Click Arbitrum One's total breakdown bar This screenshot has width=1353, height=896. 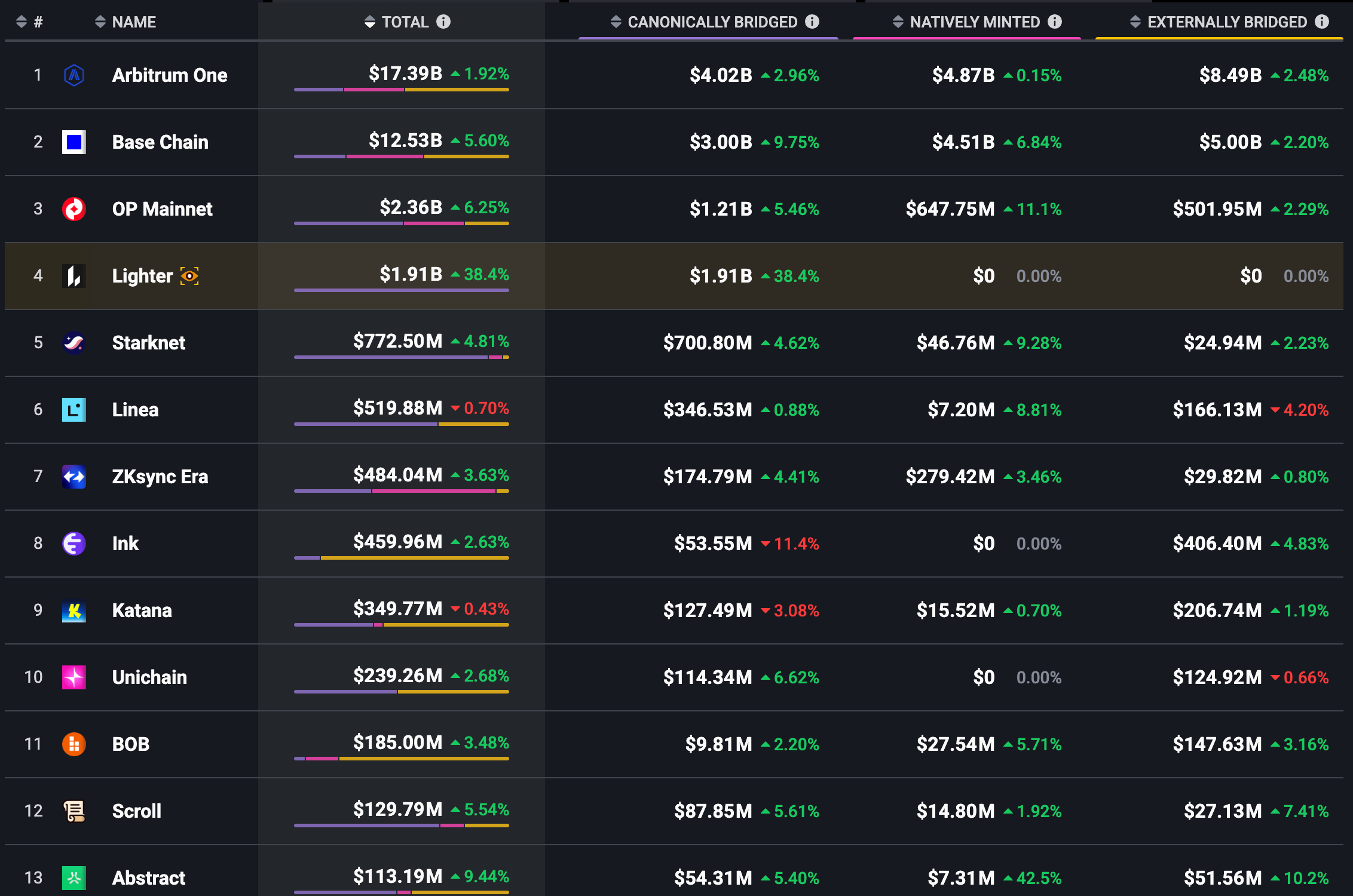401,90
